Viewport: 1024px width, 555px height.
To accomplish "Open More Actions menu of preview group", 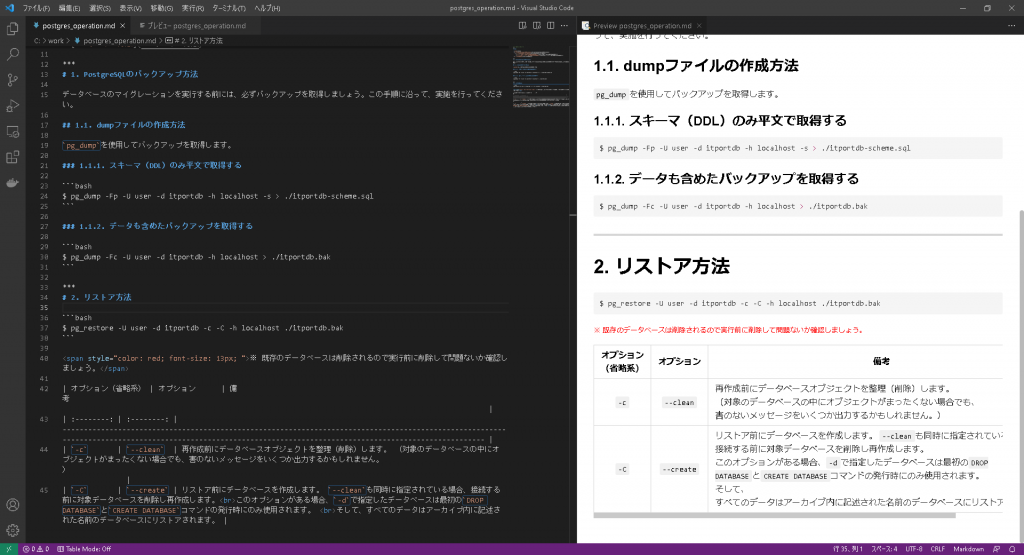I will [x=1012, y=25].
